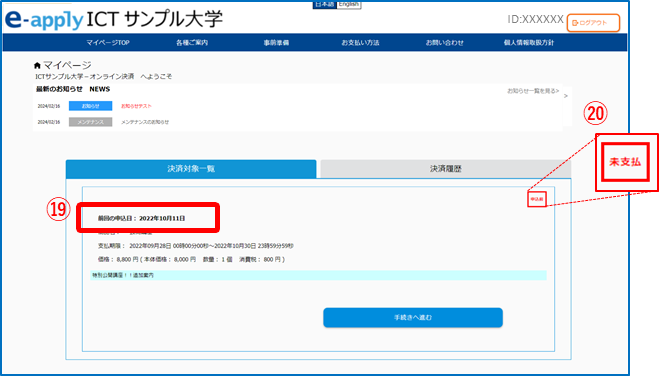Select the 決済対象一覧 tab
Screen dimensions: 659x376
pos(191,169)
